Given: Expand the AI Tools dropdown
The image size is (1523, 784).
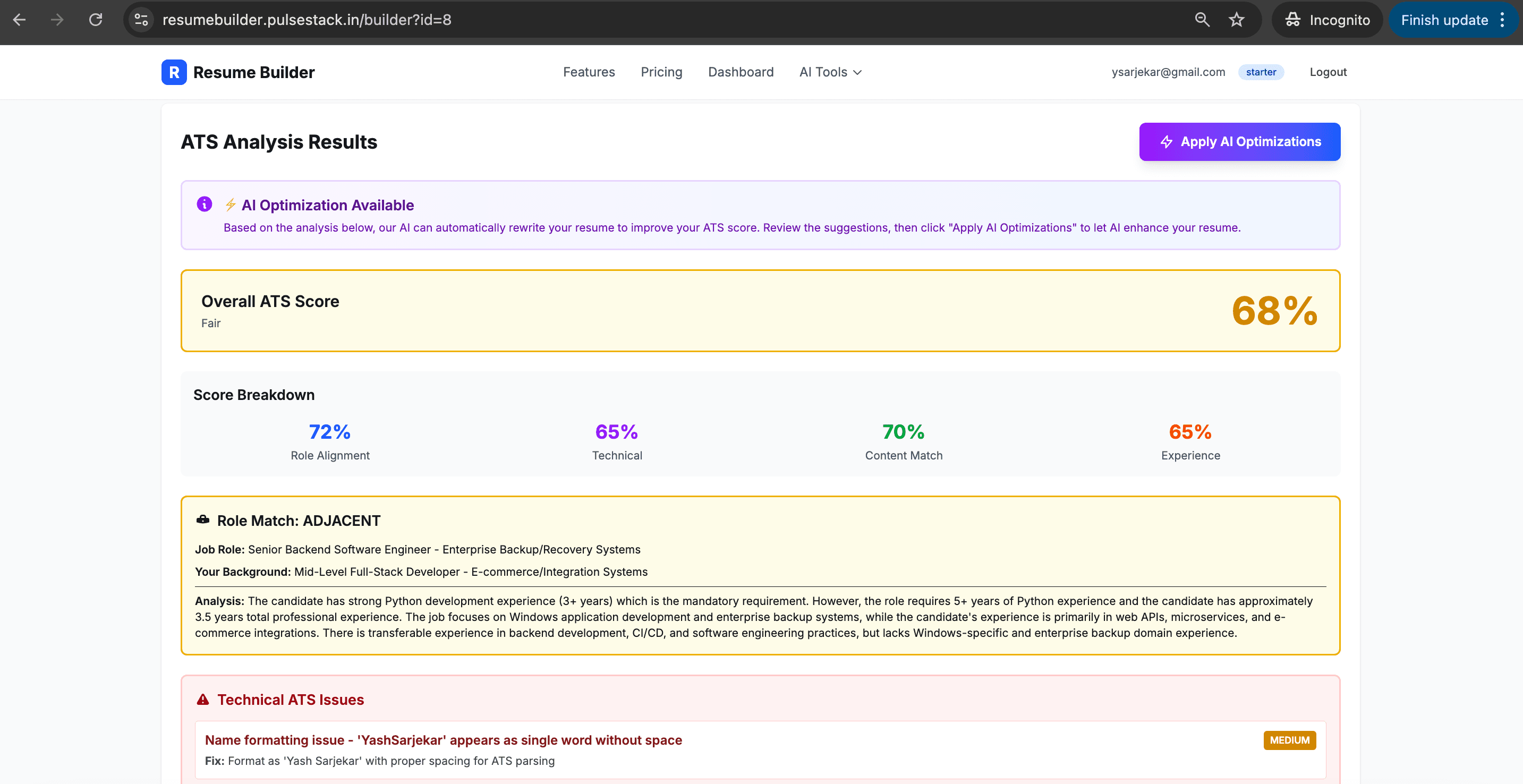Looking at the screenshot, I should pos(830,72).
